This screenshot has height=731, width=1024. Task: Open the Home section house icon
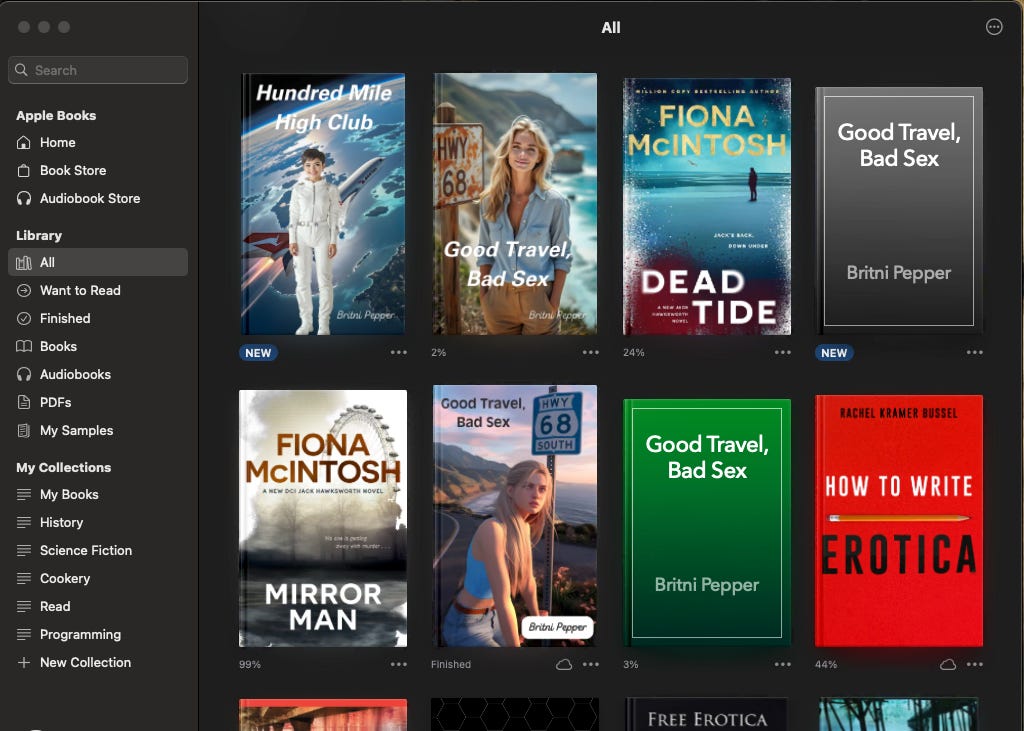24,142
